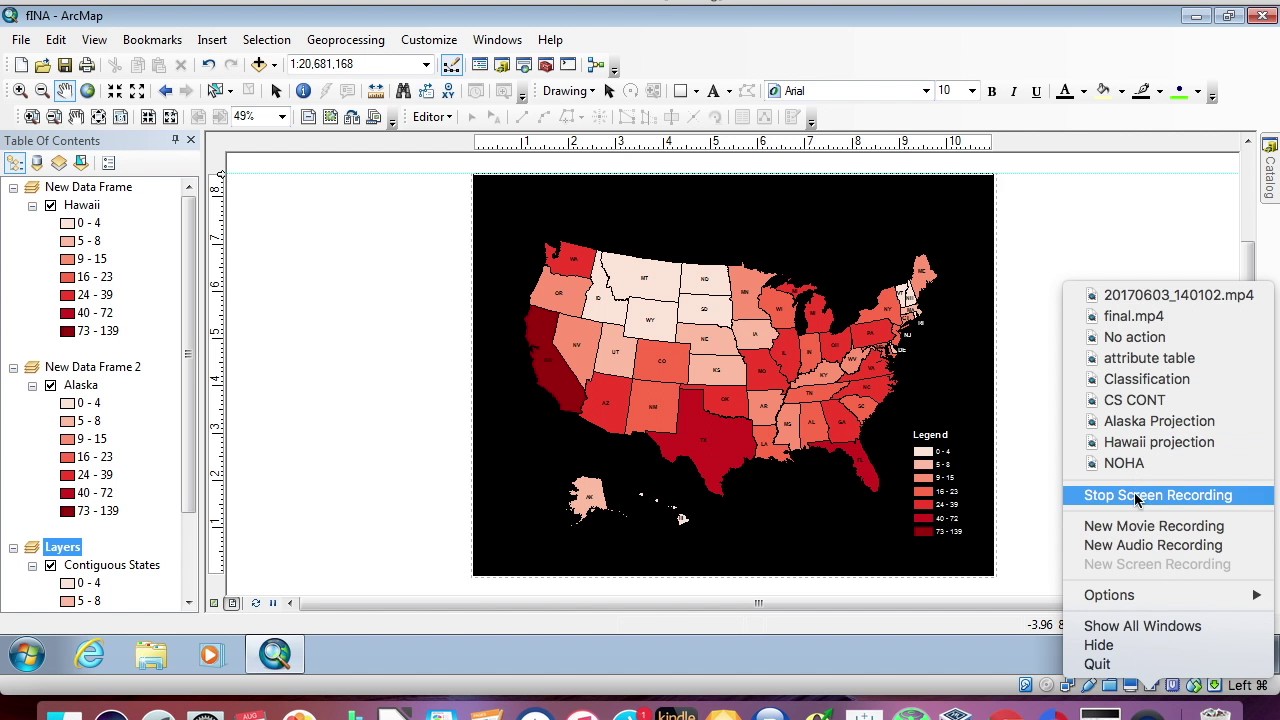The image size is (1280, 720).
Task: Select the layout Zoom In tool
Action: coord(32,117)
